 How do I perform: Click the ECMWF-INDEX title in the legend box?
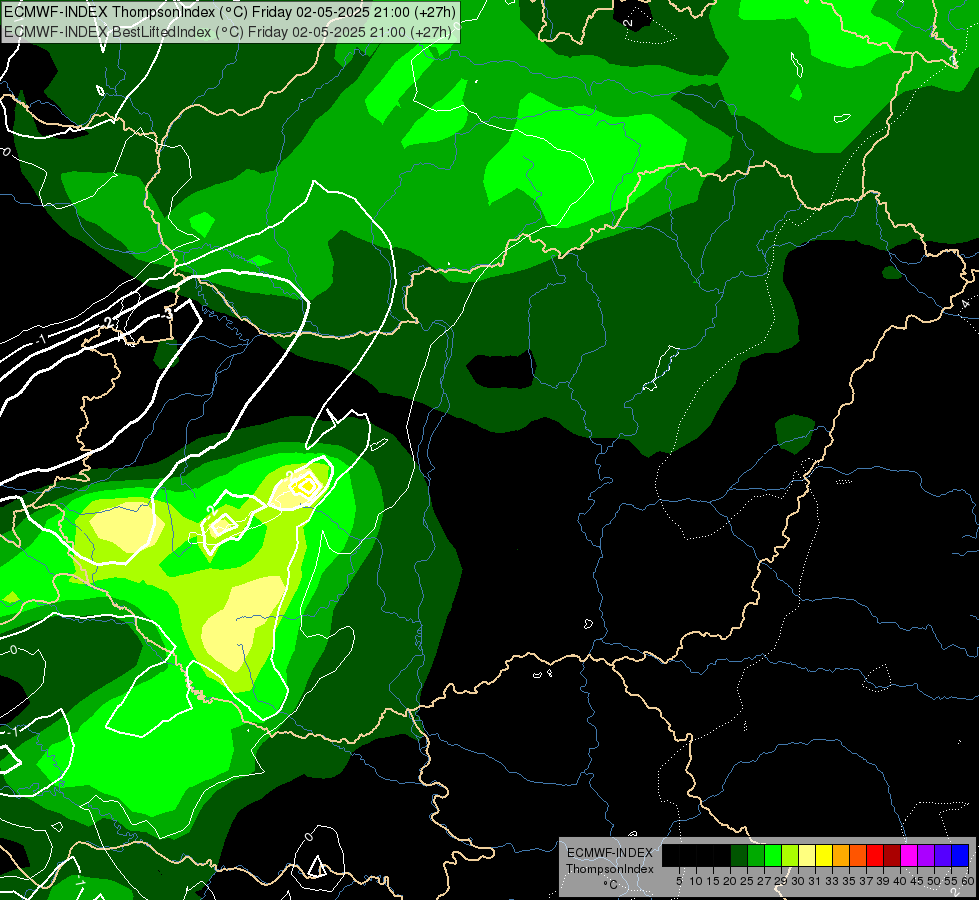(610, 853)
